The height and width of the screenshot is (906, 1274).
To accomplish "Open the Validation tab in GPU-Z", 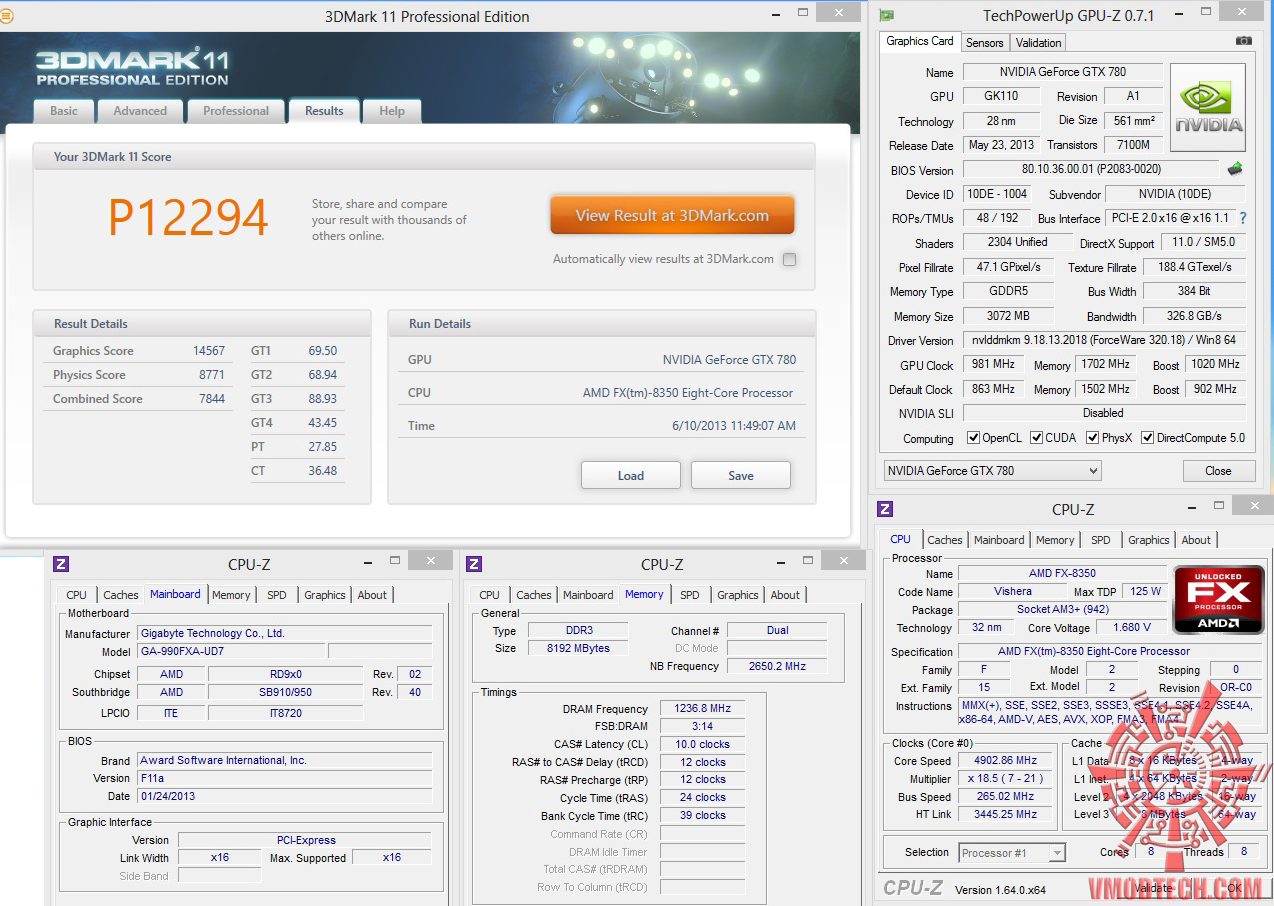I will point(1038,42).
